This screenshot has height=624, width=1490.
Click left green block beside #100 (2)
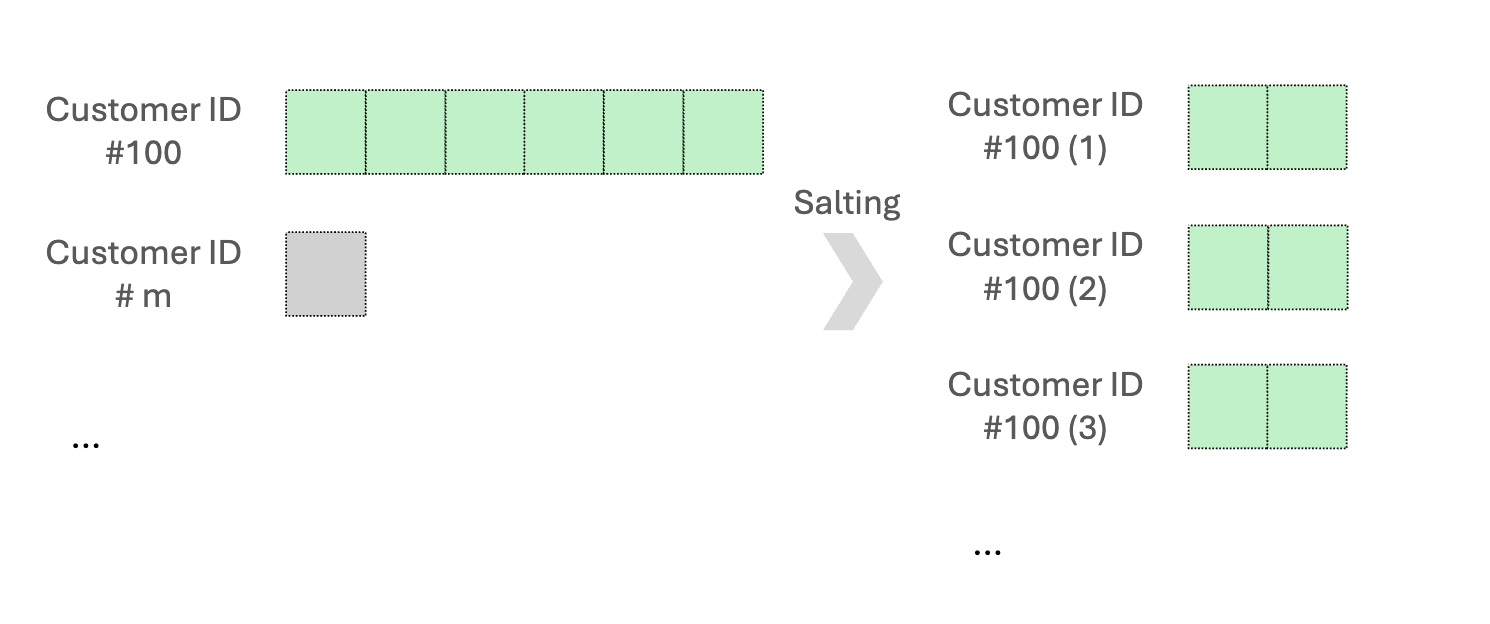[x=1228, y=267]
